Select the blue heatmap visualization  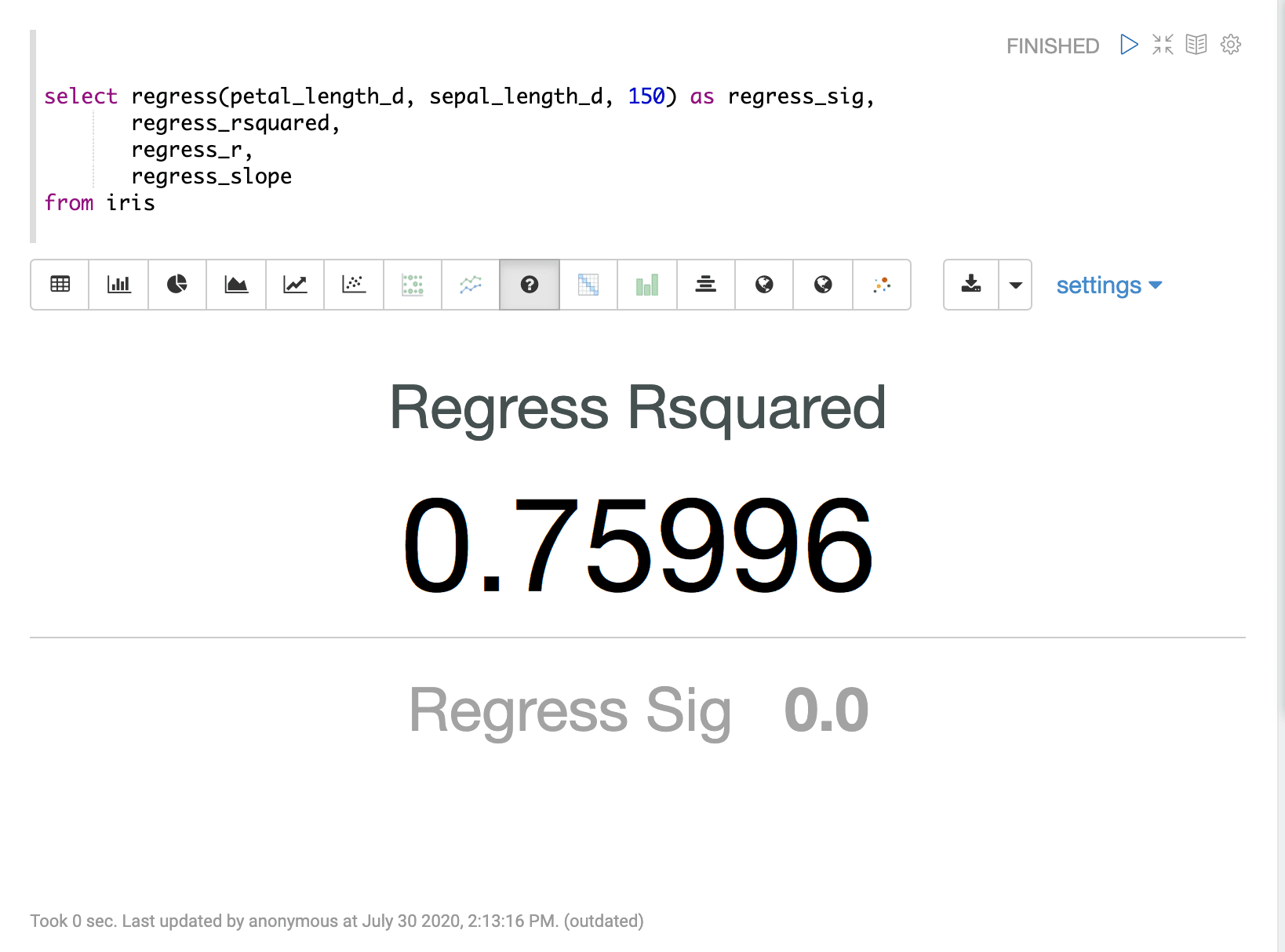588,285
